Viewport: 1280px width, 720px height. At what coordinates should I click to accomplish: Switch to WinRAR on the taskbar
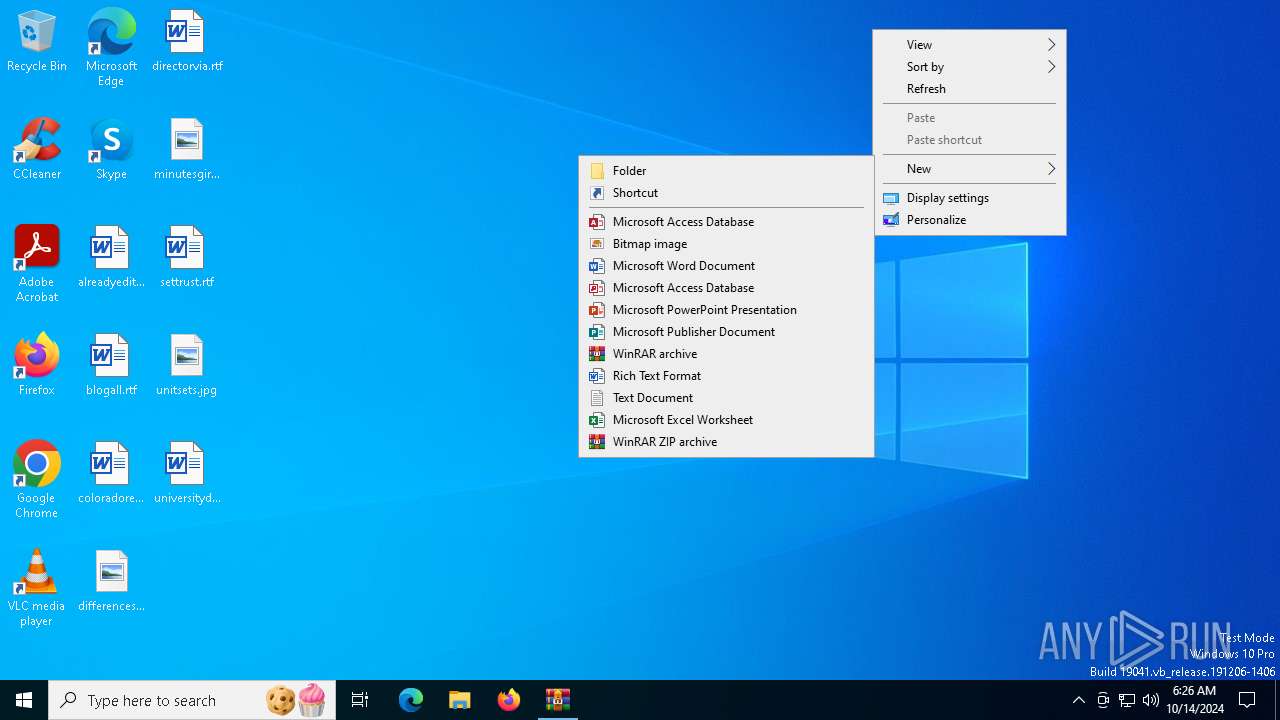(x=558, y=700)
